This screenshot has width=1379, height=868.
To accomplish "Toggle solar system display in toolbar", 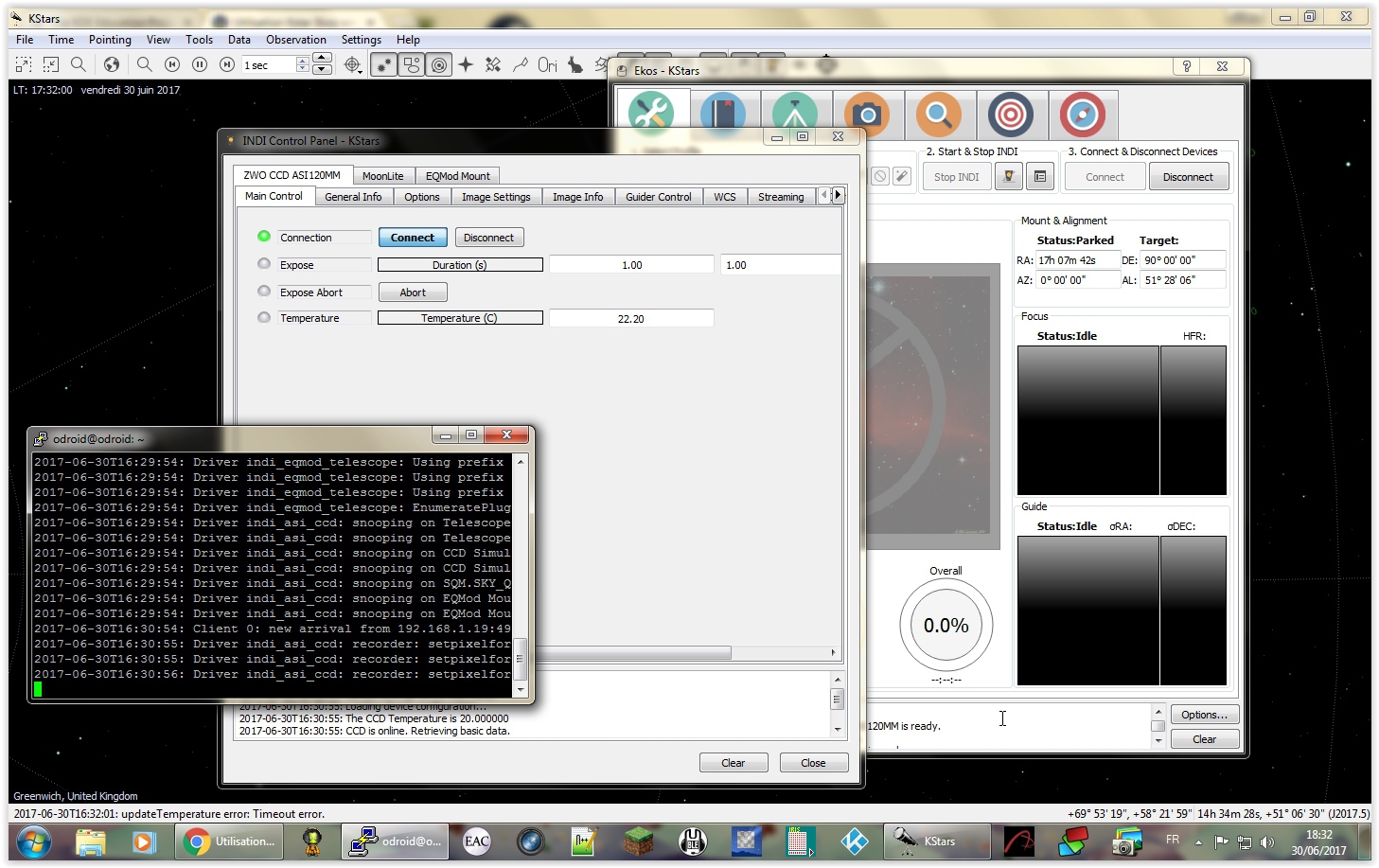I will [439, 64].
